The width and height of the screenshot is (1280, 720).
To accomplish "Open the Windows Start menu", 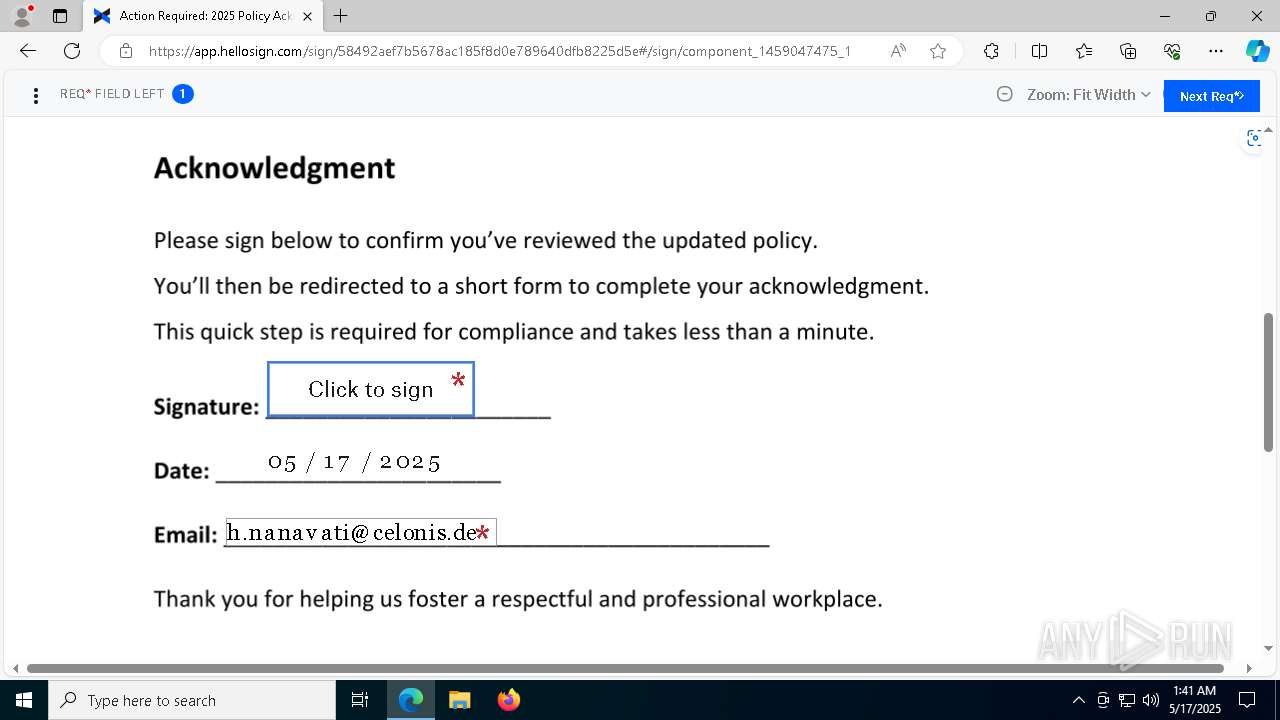I will (24, 700).
